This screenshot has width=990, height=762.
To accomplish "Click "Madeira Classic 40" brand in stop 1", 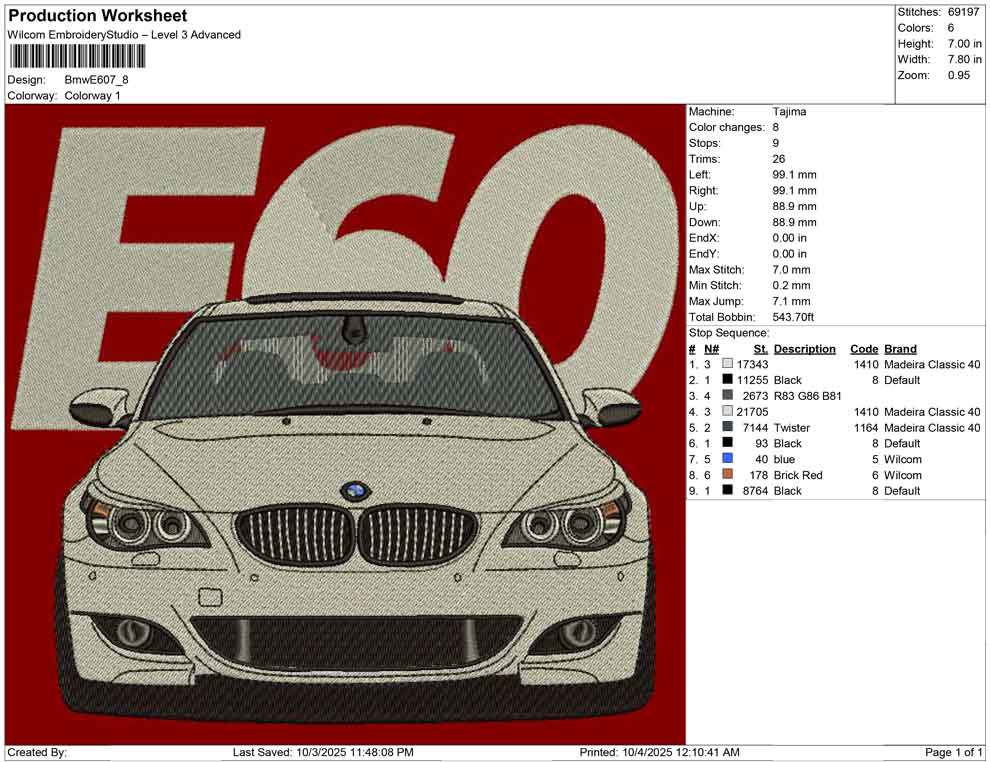I will coord(933,364).
